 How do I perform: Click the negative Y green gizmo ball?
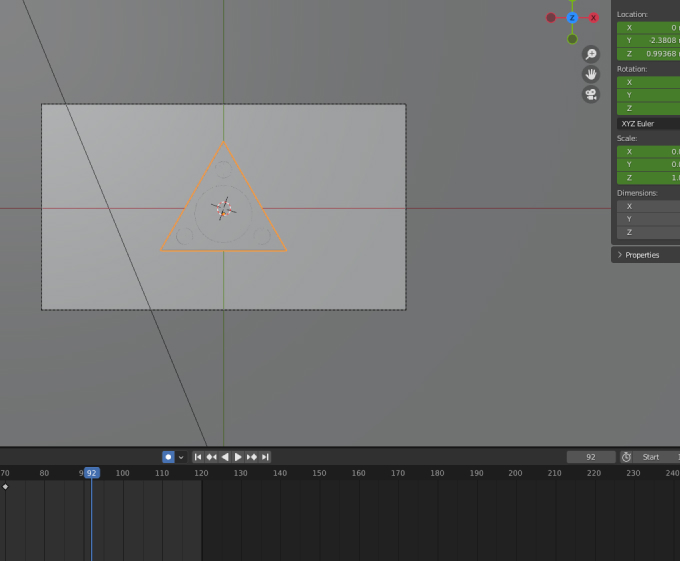click(572, 39)
